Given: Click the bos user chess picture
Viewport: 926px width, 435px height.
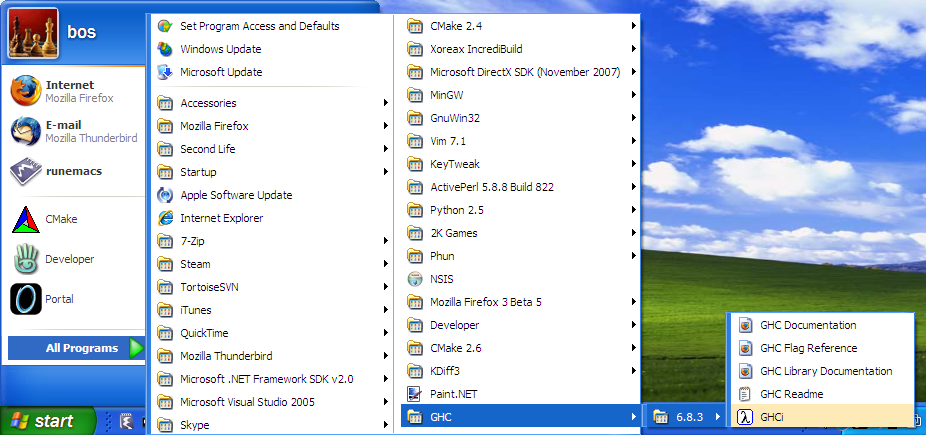Looking at the screenshot, I should tap(33, 33).
